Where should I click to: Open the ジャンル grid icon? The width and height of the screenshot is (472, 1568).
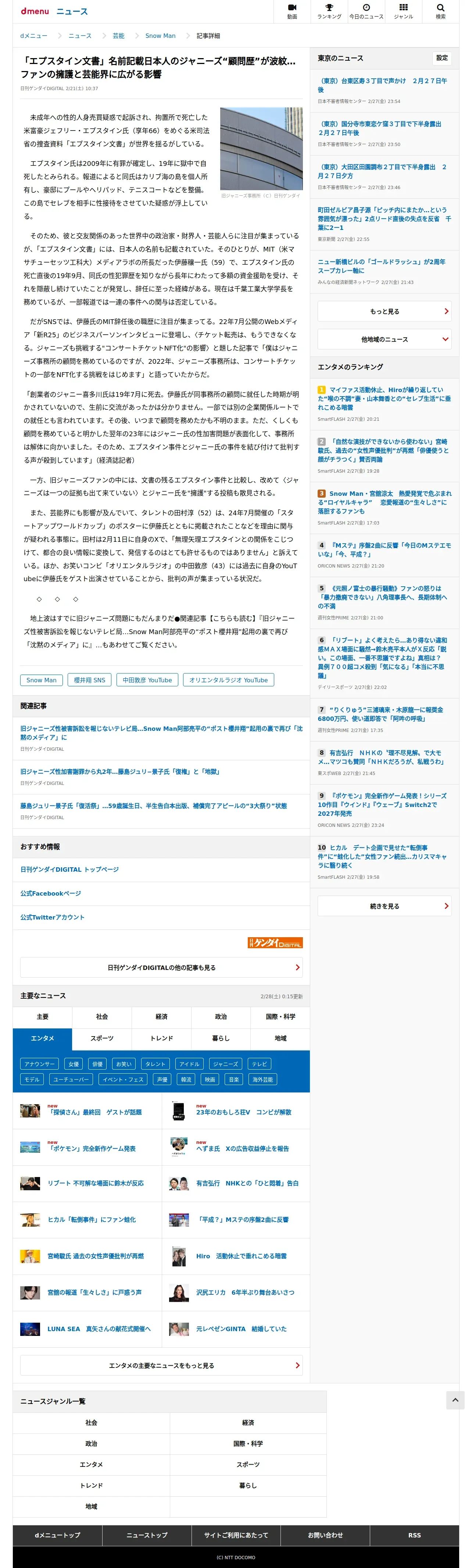(x=403, y=11)
